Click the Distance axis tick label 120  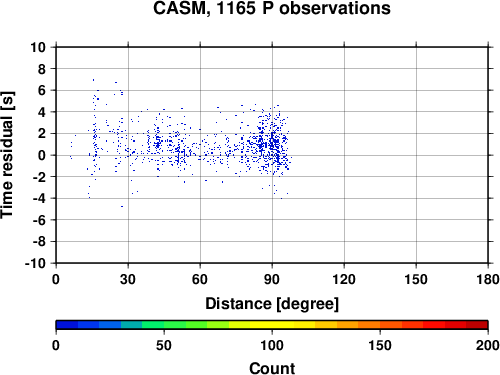344,279
